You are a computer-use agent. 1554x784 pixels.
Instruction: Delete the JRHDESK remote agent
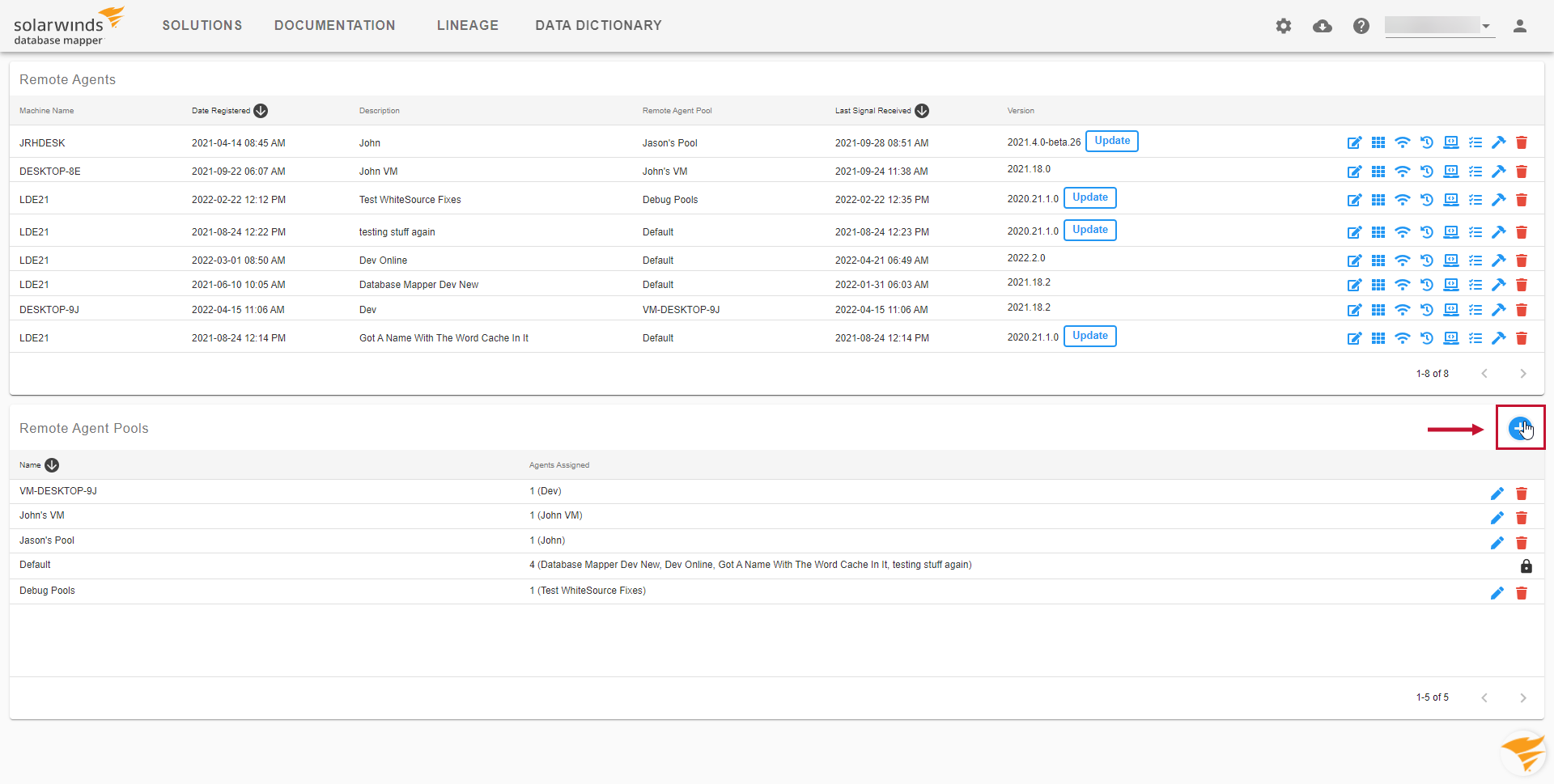coord(1522,142)
